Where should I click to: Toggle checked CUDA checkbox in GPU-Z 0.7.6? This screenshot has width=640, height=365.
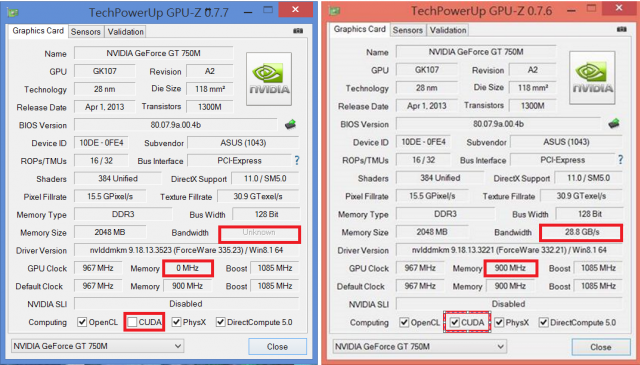coord(454,323)
